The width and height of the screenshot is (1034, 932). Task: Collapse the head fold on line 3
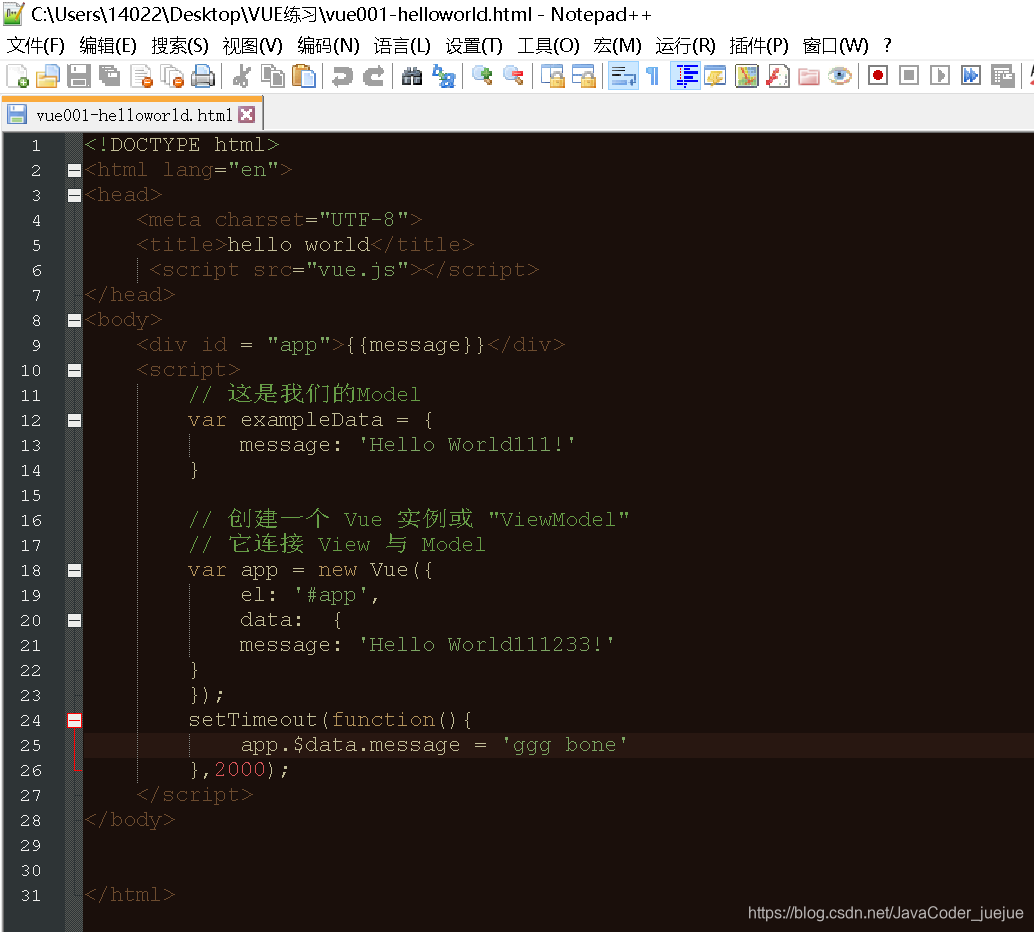pyautogui.click(x=75, y=195)
